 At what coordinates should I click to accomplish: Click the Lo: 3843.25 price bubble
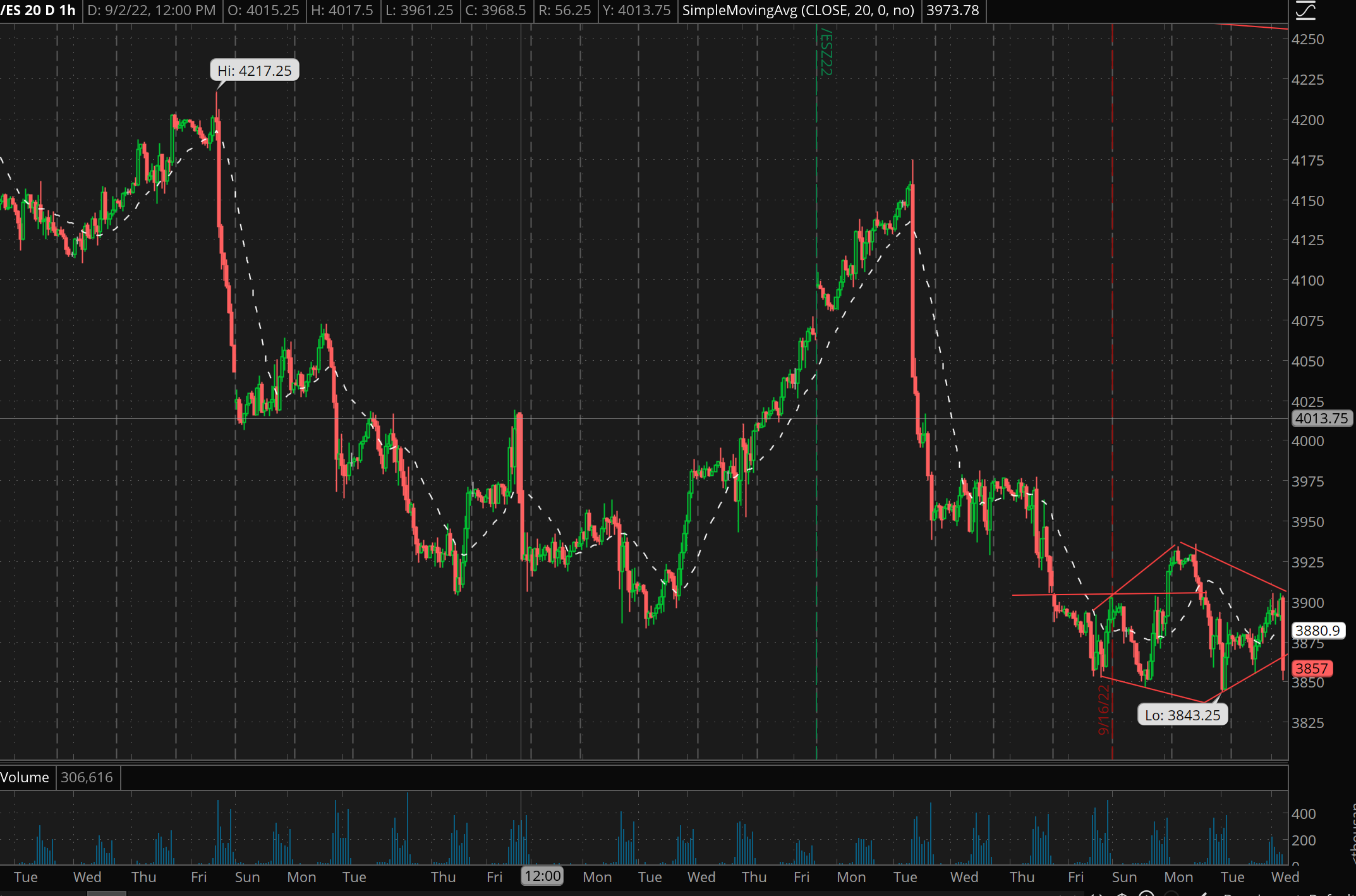tap(1182, 715)
